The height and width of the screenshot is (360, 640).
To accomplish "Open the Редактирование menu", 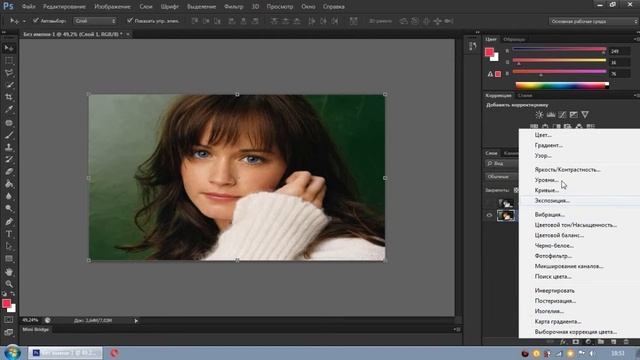I will point(64,7).
